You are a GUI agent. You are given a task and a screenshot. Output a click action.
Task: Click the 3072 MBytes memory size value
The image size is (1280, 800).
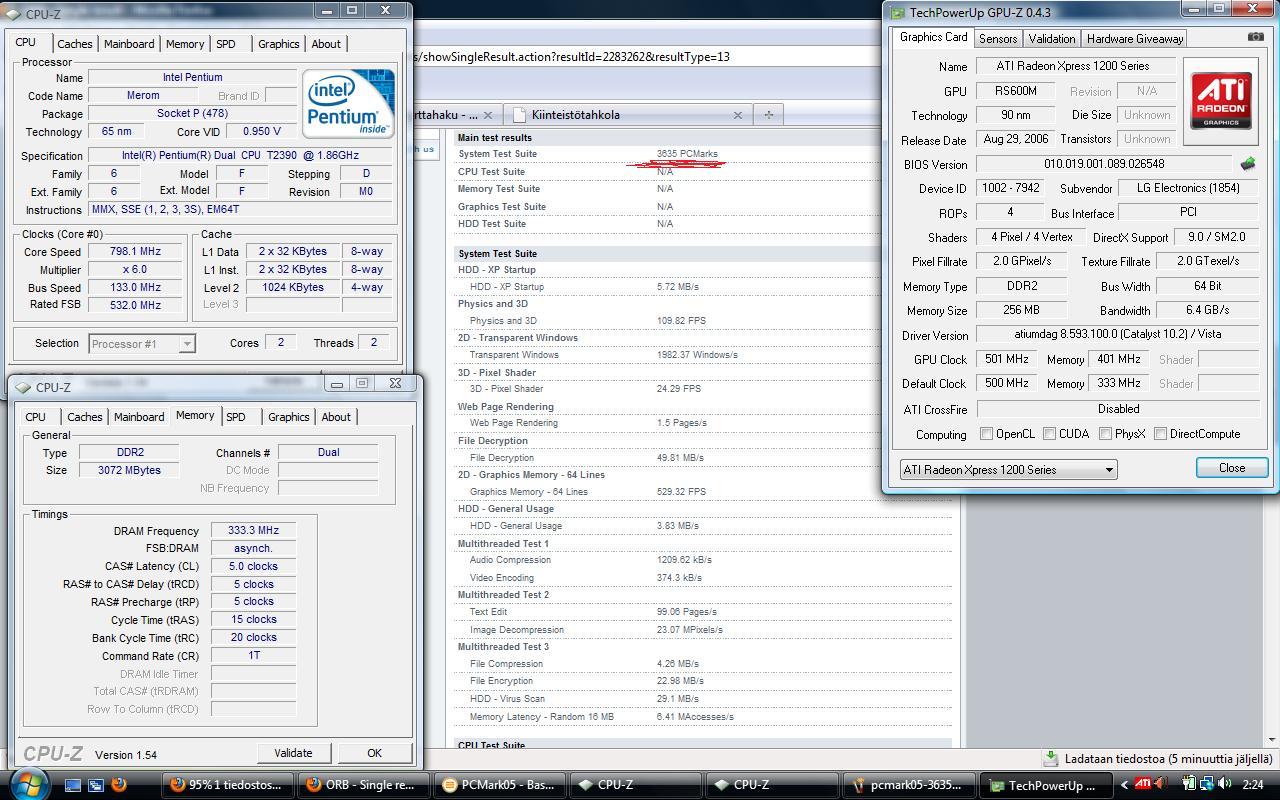pos(129,470)
